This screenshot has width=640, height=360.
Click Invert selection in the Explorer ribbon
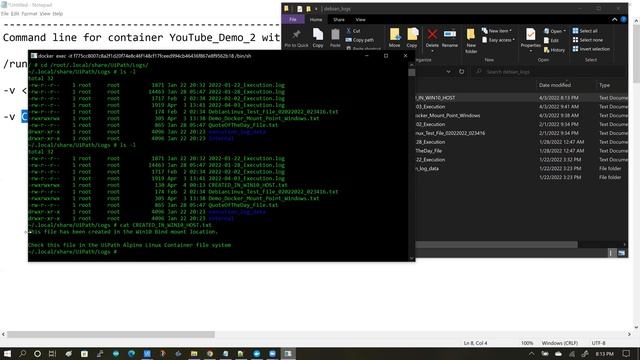pos(591,49)
